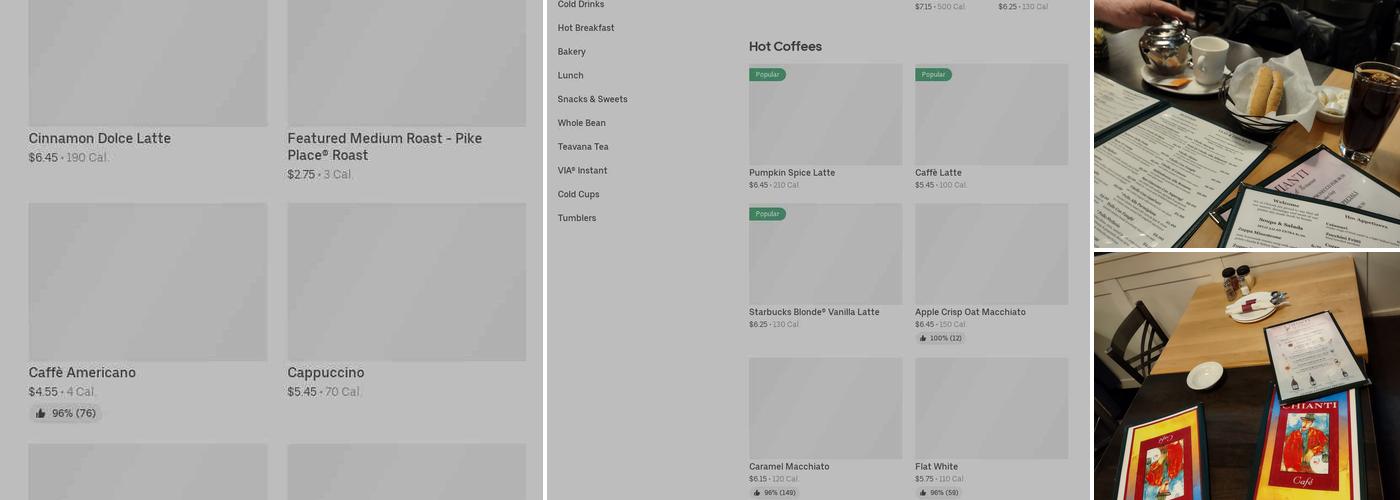Open Pumpkin Spice Latte item name
Image resolution: width=1400 pixels, height=500 pixels.
point(792,173)
